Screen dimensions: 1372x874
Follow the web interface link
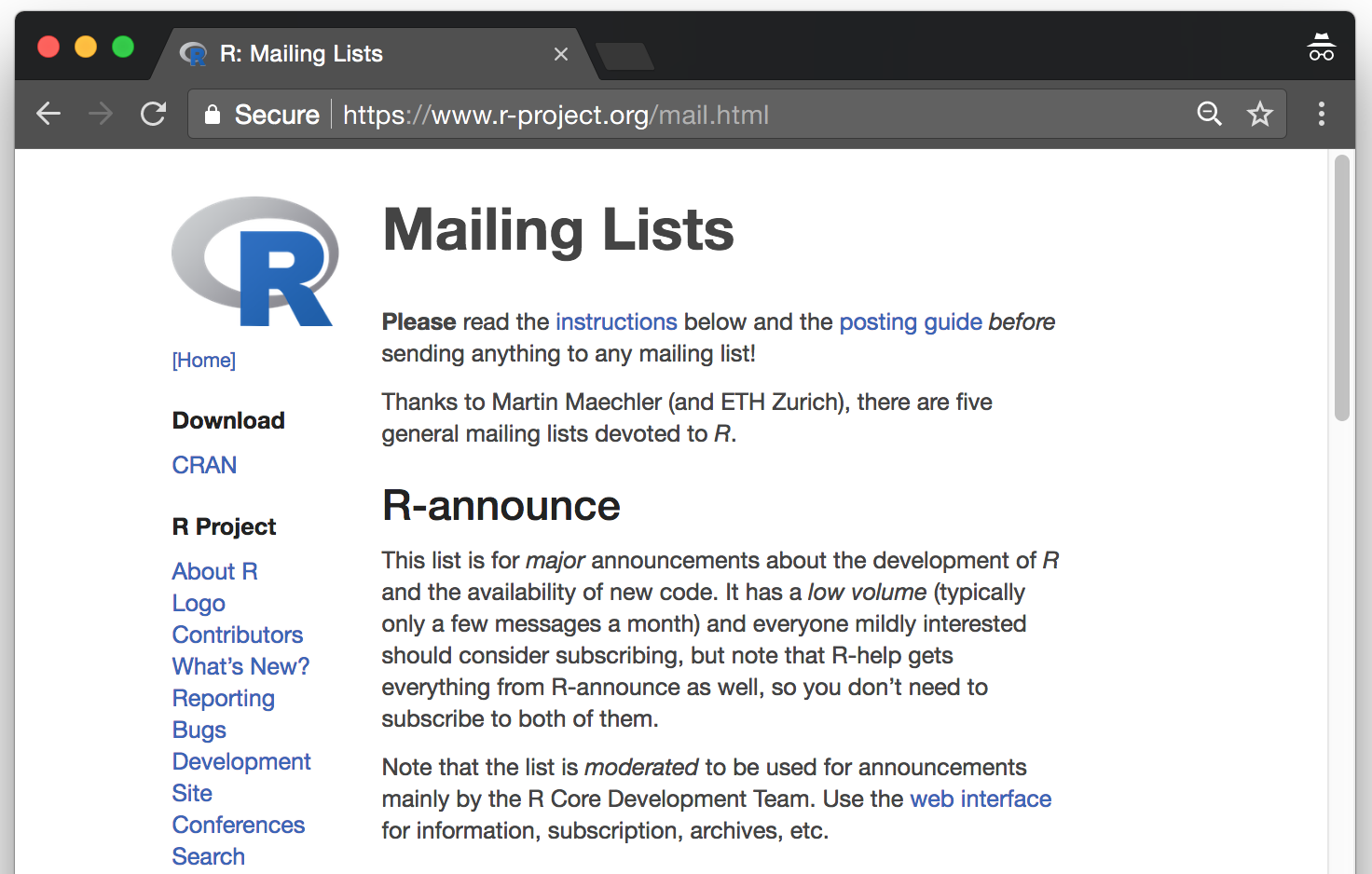coord(981,799)
